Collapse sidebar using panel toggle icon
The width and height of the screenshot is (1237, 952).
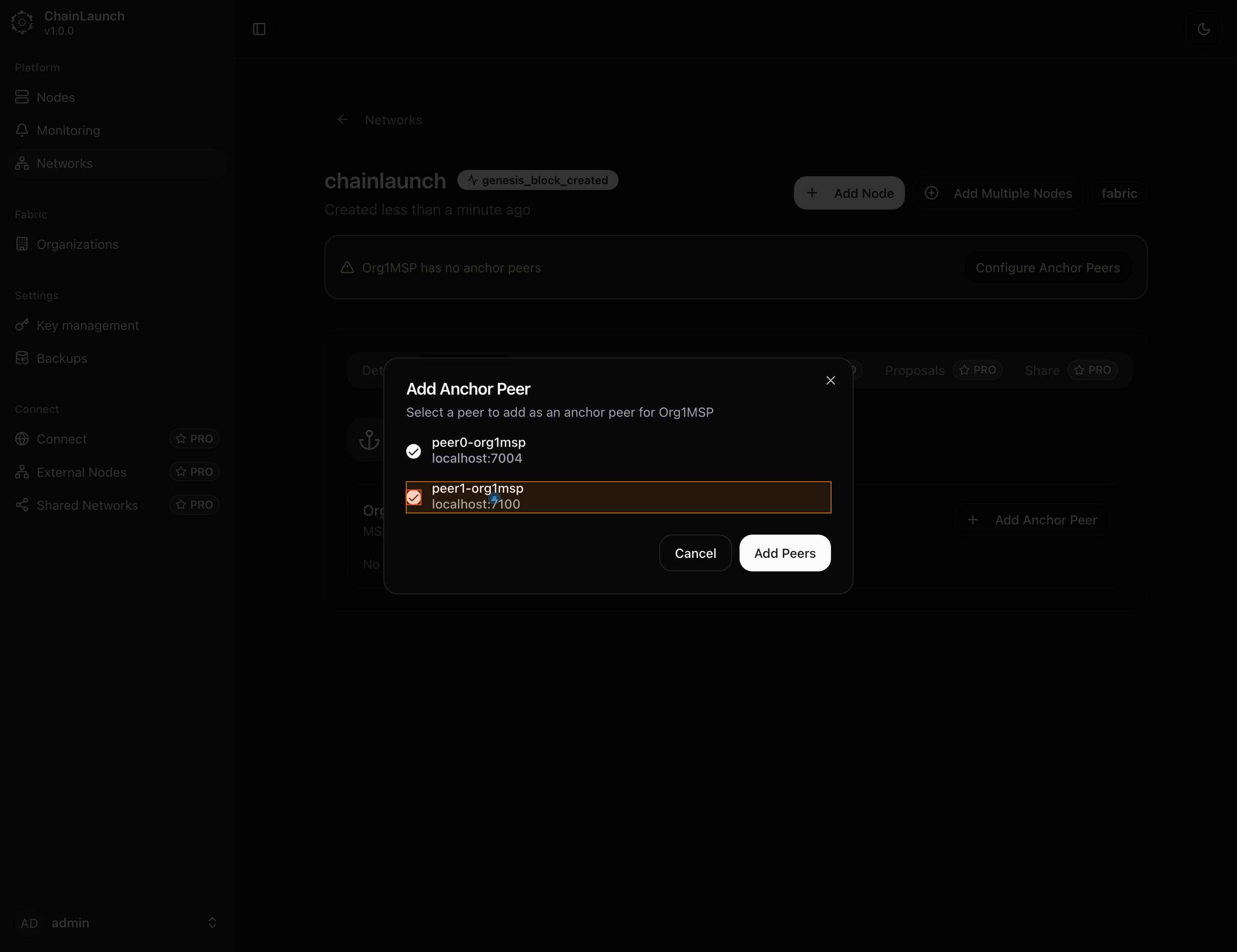pos(259,29)
